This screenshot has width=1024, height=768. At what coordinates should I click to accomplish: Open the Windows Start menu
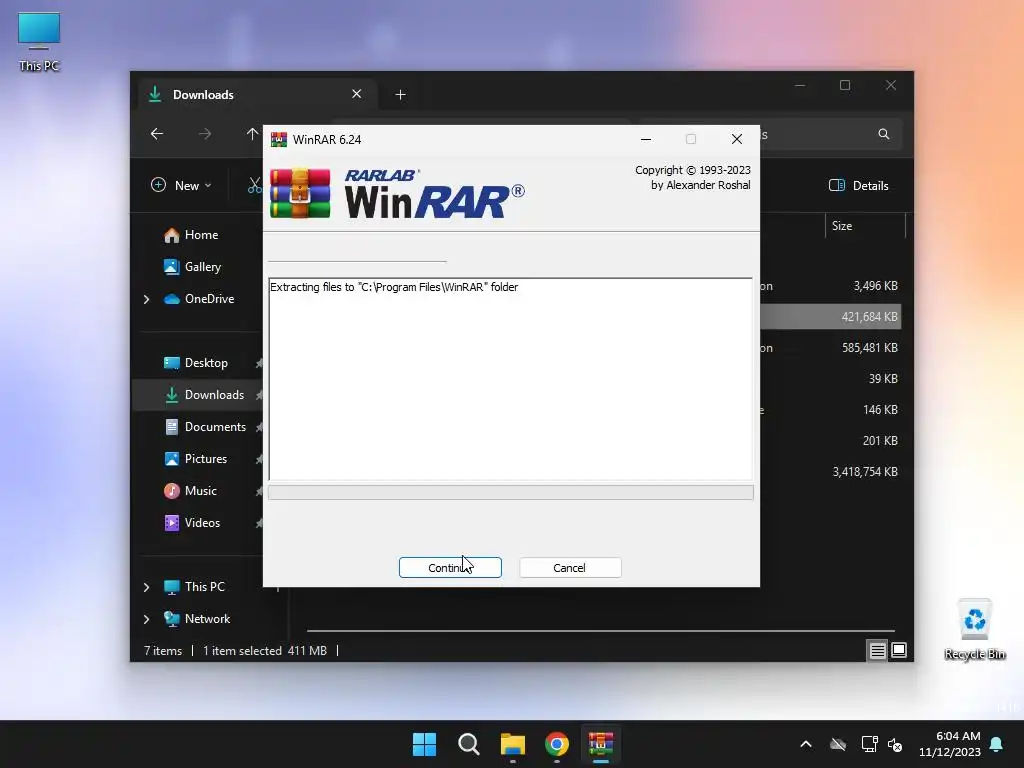(x=424, y=744)
